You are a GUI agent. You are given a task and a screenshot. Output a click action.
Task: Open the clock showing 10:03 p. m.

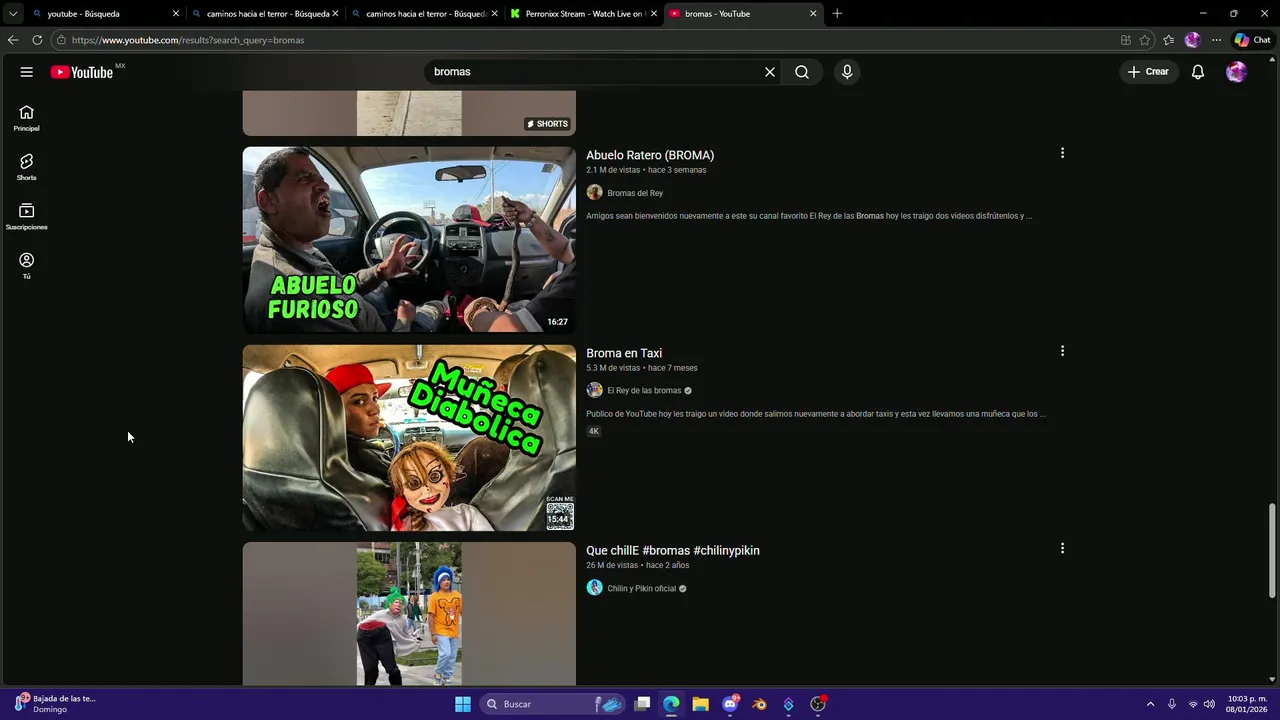1247,704
